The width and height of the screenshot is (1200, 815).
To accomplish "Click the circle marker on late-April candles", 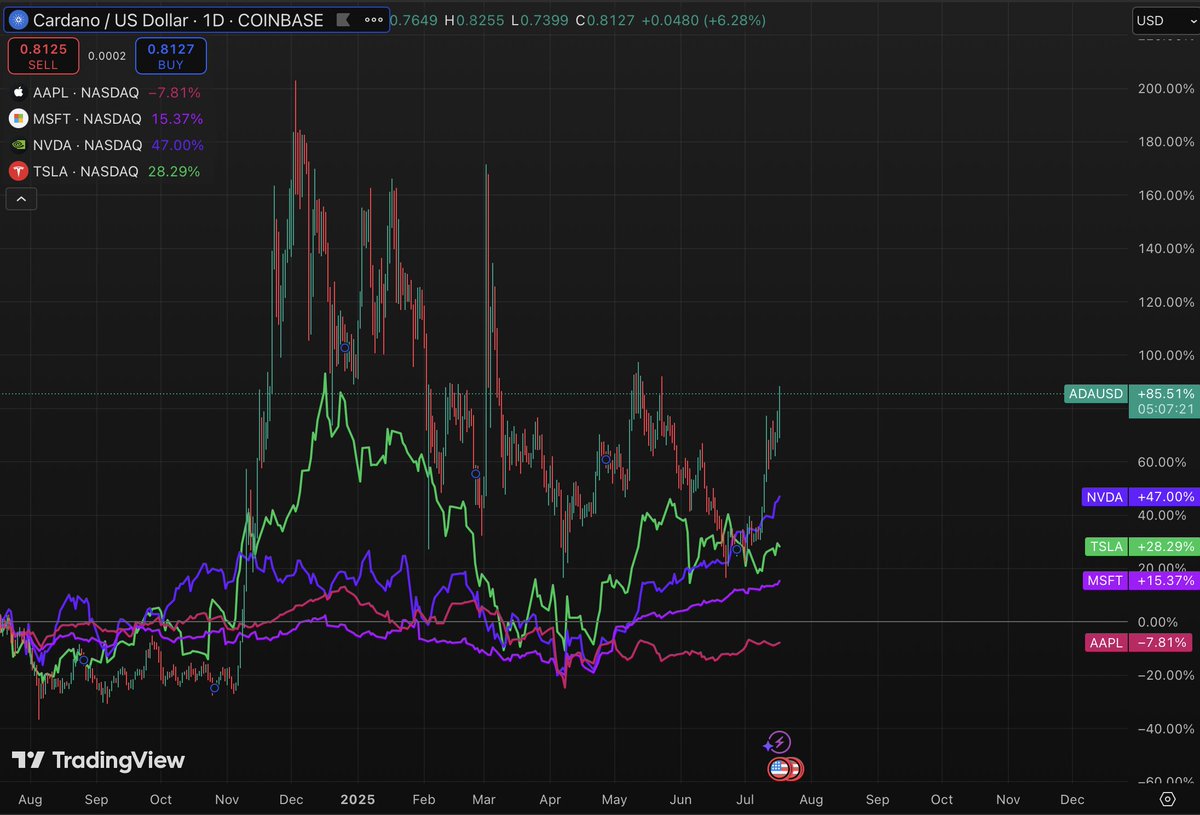I will pyautogui.click(x=606, y=459).
